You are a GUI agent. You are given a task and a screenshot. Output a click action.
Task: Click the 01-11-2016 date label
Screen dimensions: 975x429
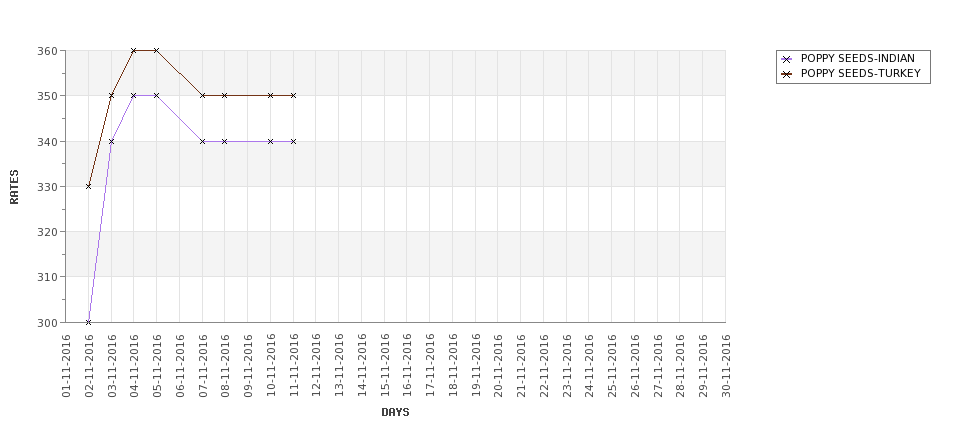click(x=66, y=365)
